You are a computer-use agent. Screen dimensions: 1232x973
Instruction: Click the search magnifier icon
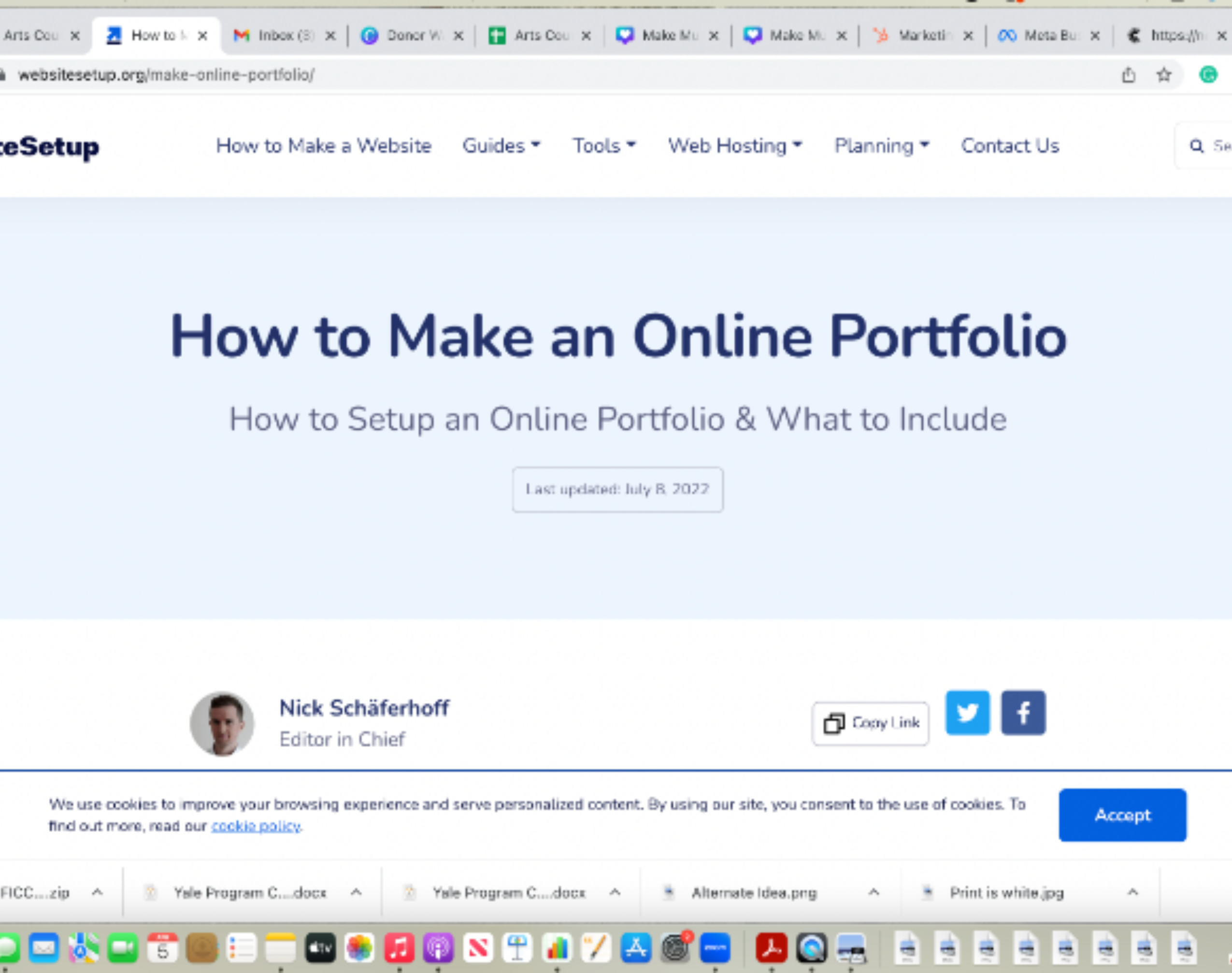tap(1196, 146)
